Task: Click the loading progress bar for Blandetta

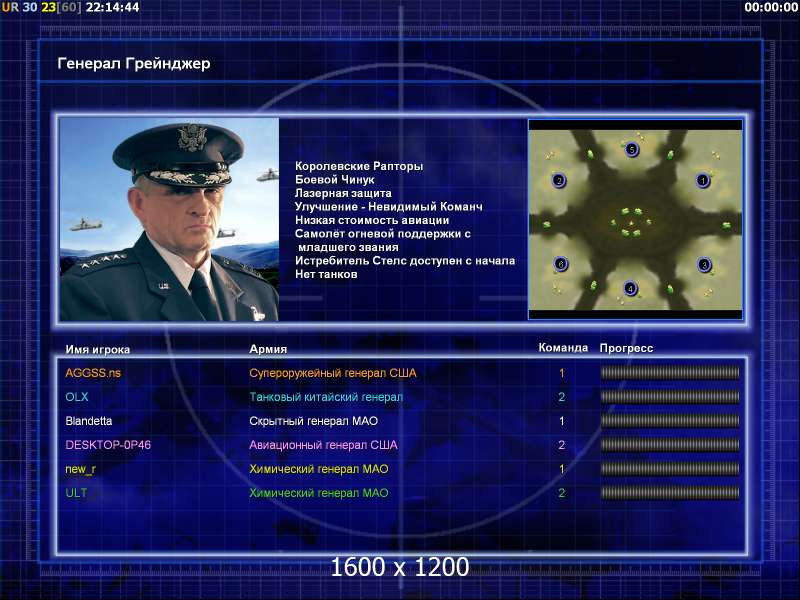Action: click(670, 421)
